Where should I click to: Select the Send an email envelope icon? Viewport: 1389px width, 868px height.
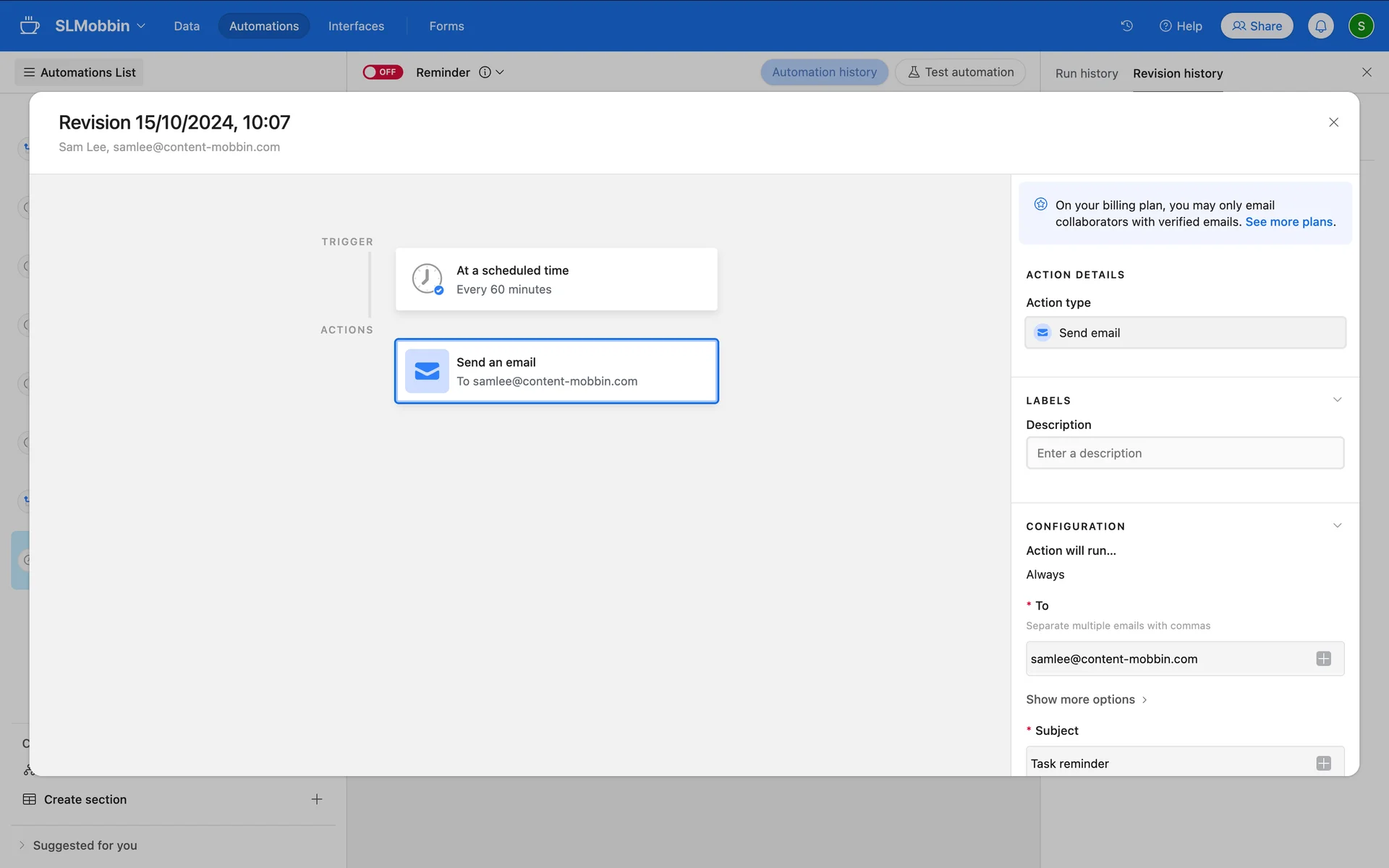coord(427,371)
